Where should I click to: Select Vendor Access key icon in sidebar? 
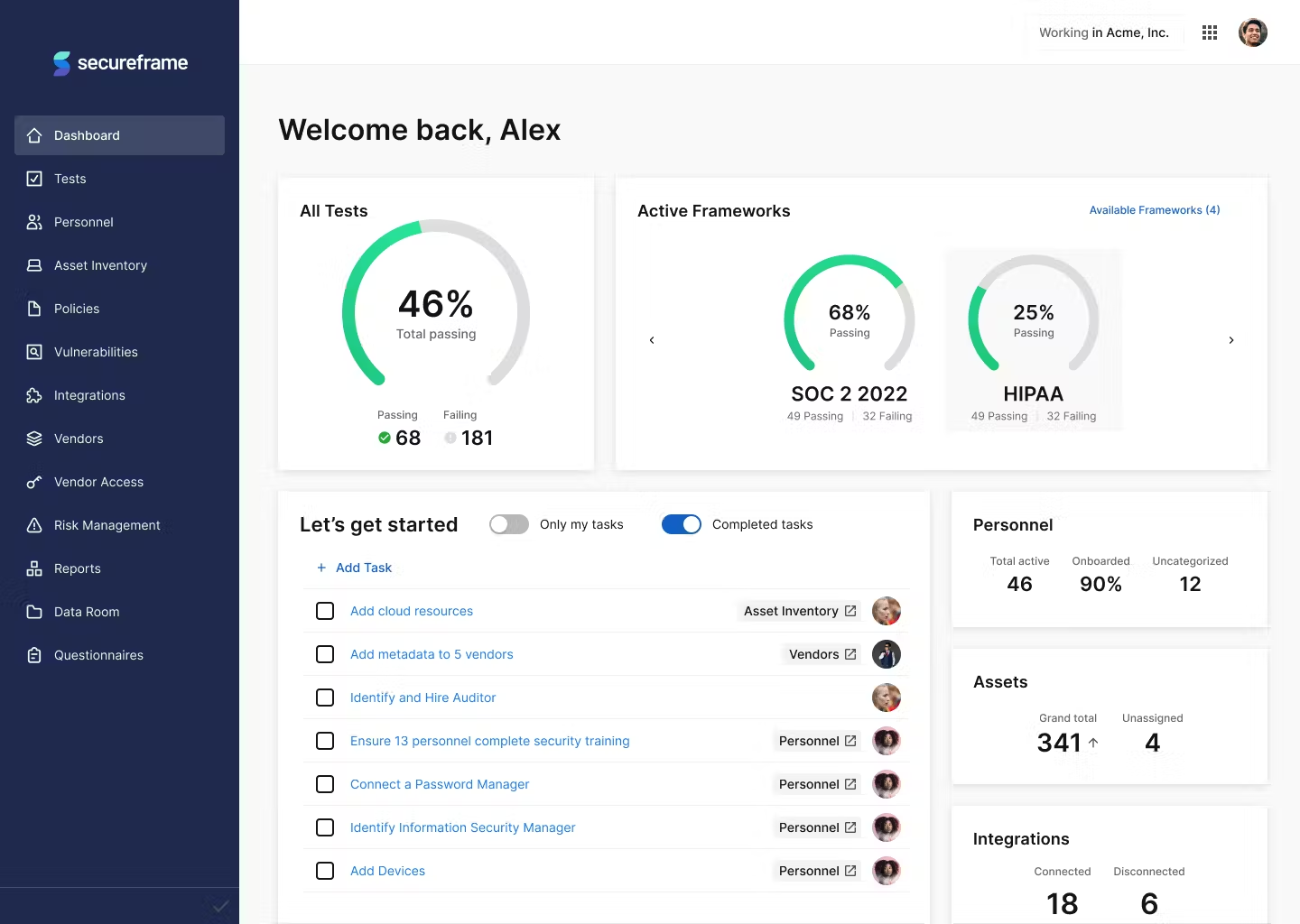coord(33,482)
